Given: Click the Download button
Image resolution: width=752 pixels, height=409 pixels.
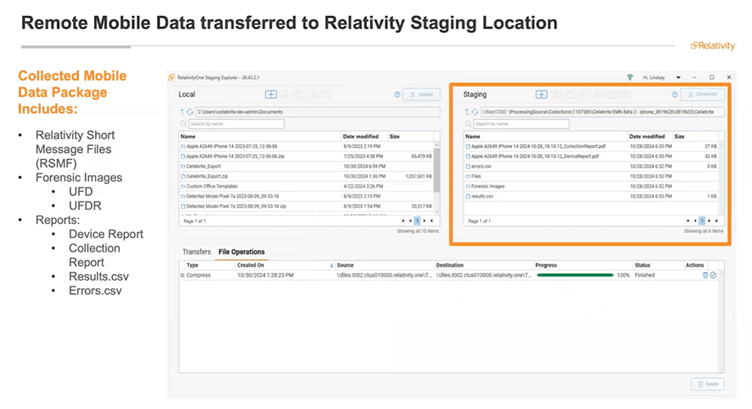Looking at the screenshot, I should [x=703, y=94].
